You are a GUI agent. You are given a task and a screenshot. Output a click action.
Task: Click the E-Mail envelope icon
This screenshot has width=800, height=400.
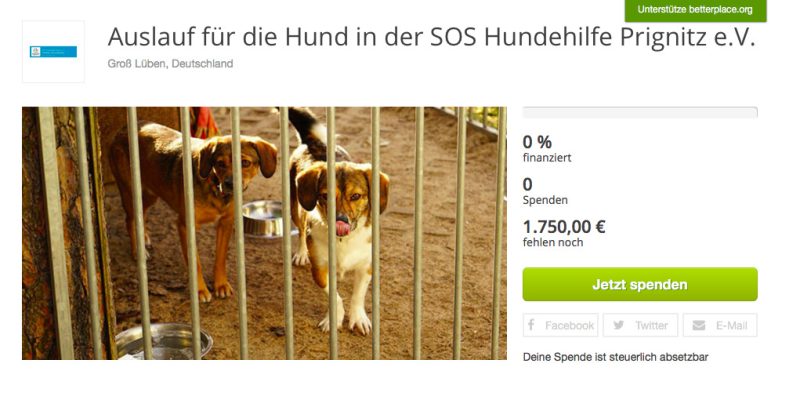699,325
